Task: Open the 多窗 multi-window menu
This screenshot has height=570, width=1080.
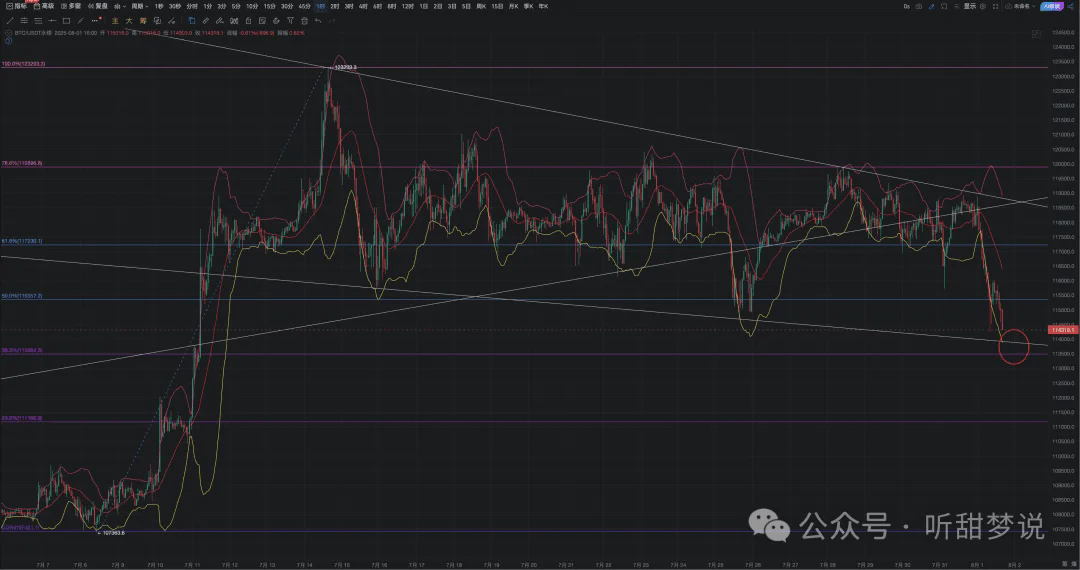Action: point(71,6)
